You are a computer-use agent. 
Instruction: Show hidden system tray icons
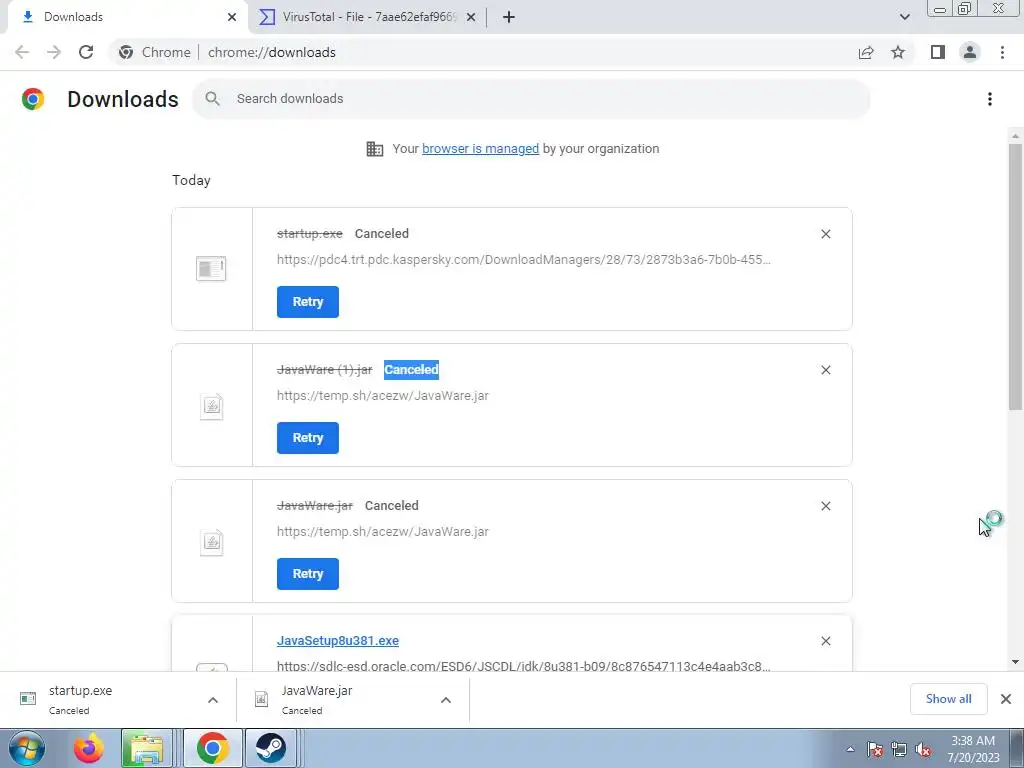coord(850,750)
